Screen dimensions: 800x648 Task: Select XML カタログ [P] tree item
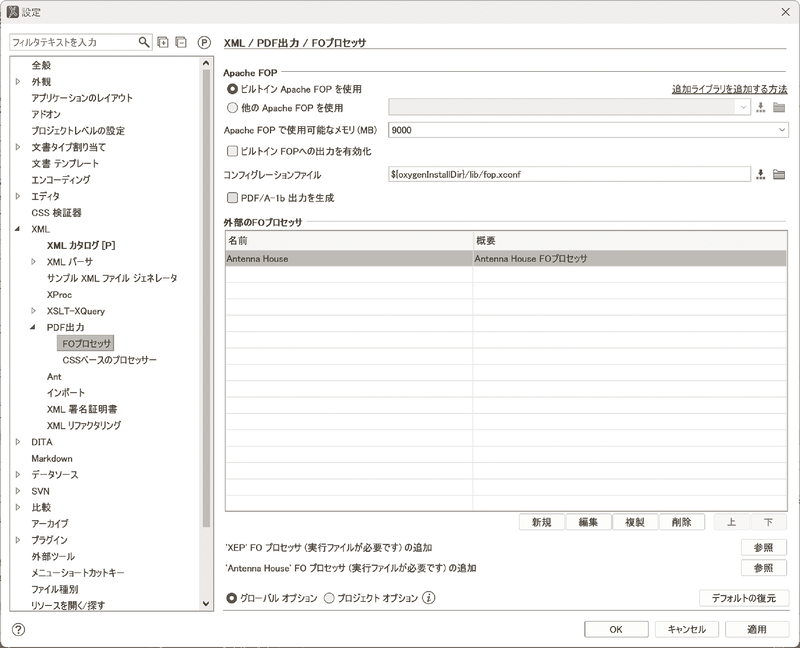[81, 245]
